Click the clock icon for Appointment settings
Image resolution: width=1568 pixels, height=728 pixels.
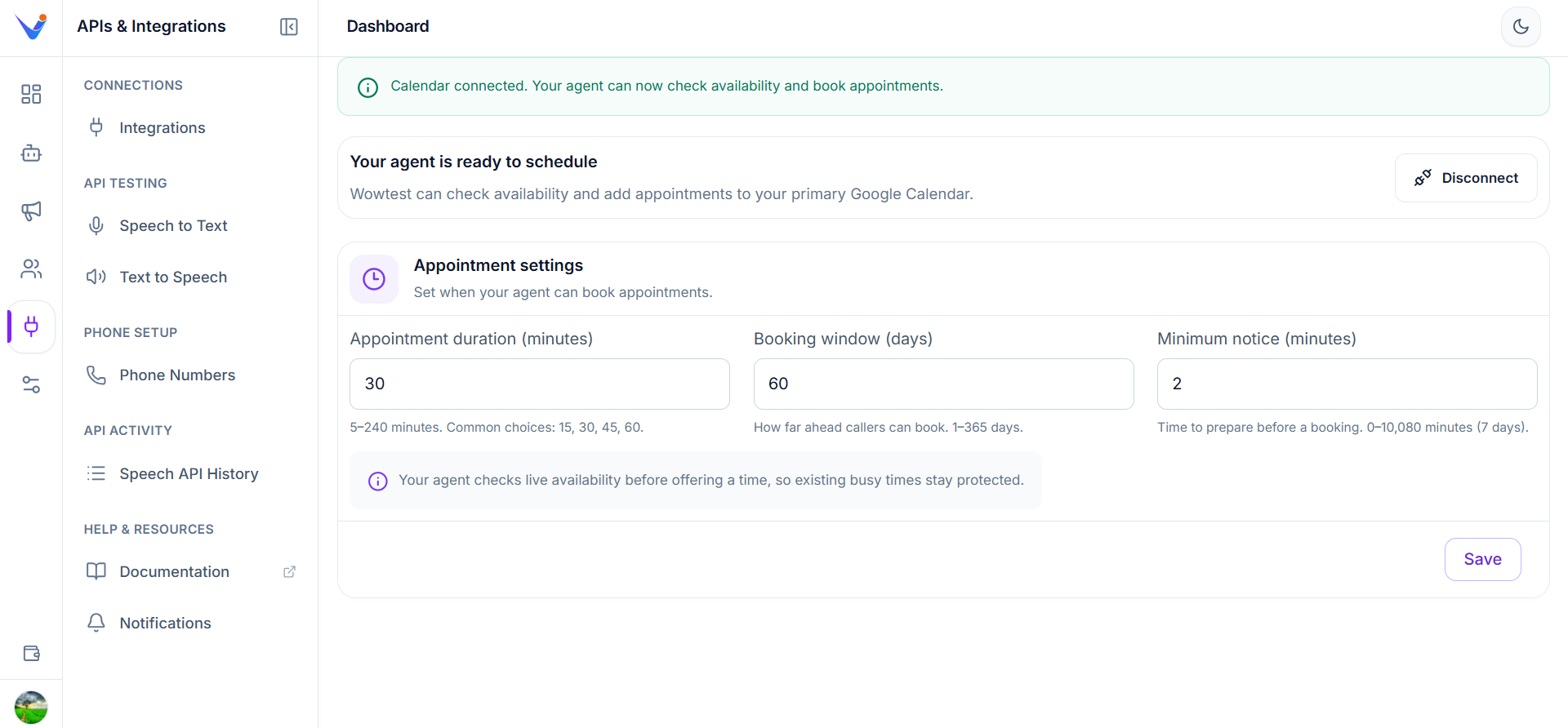pos(374,279)
